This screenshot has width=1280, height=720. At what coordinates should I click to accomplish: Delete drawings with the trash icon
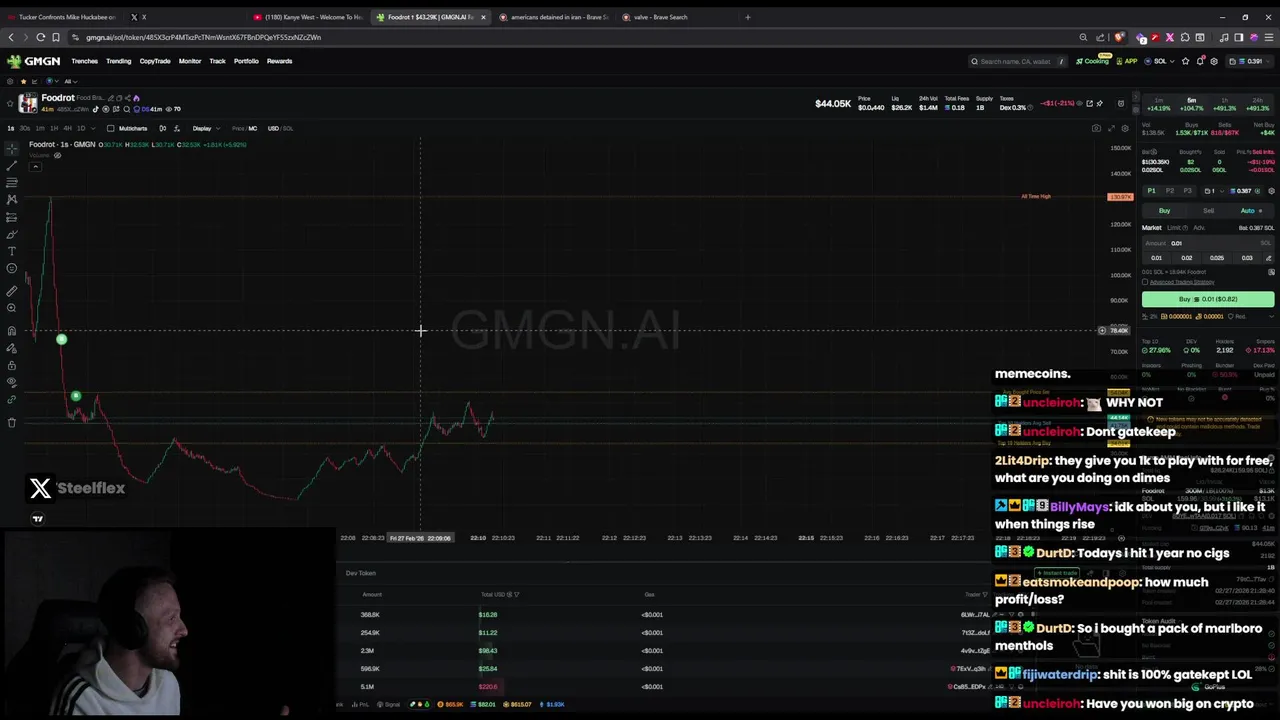[x=12, y=422]
